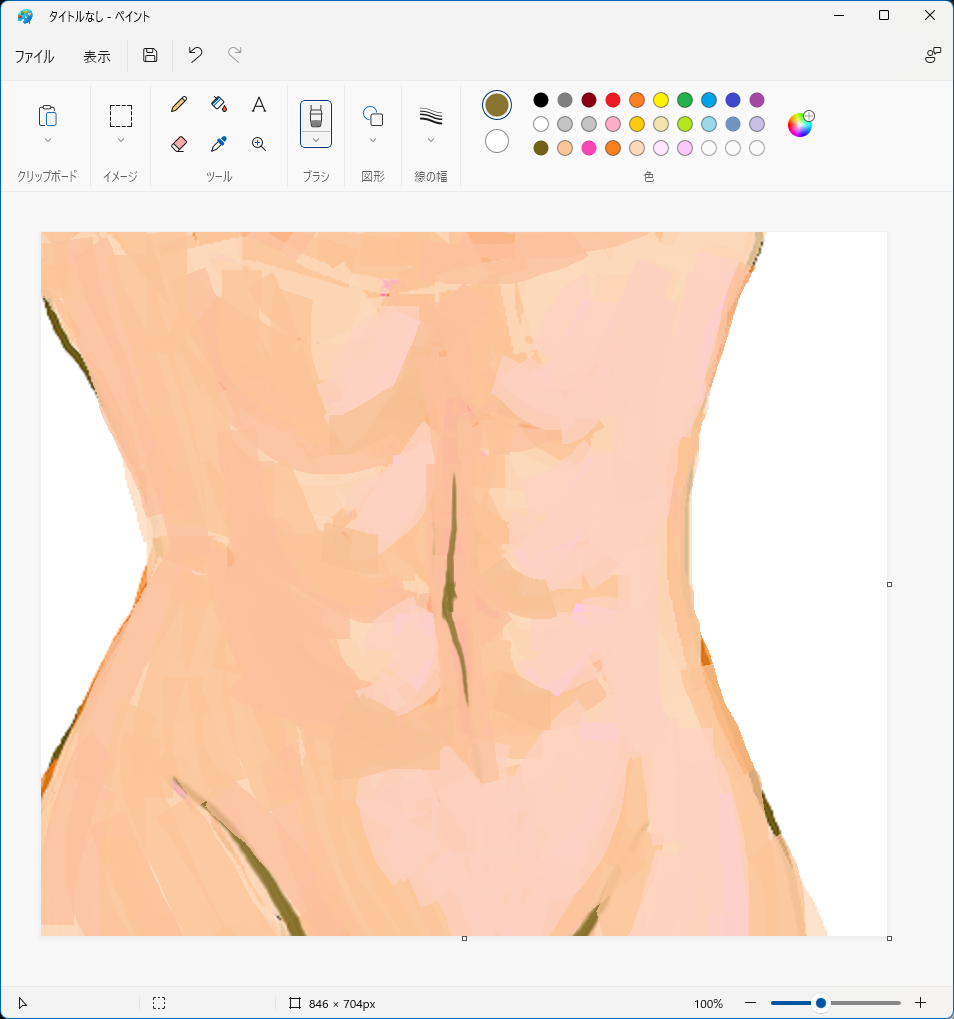Open the Edit colors wheel
This screenshot has width=954, height=1019.
(800, 124)
